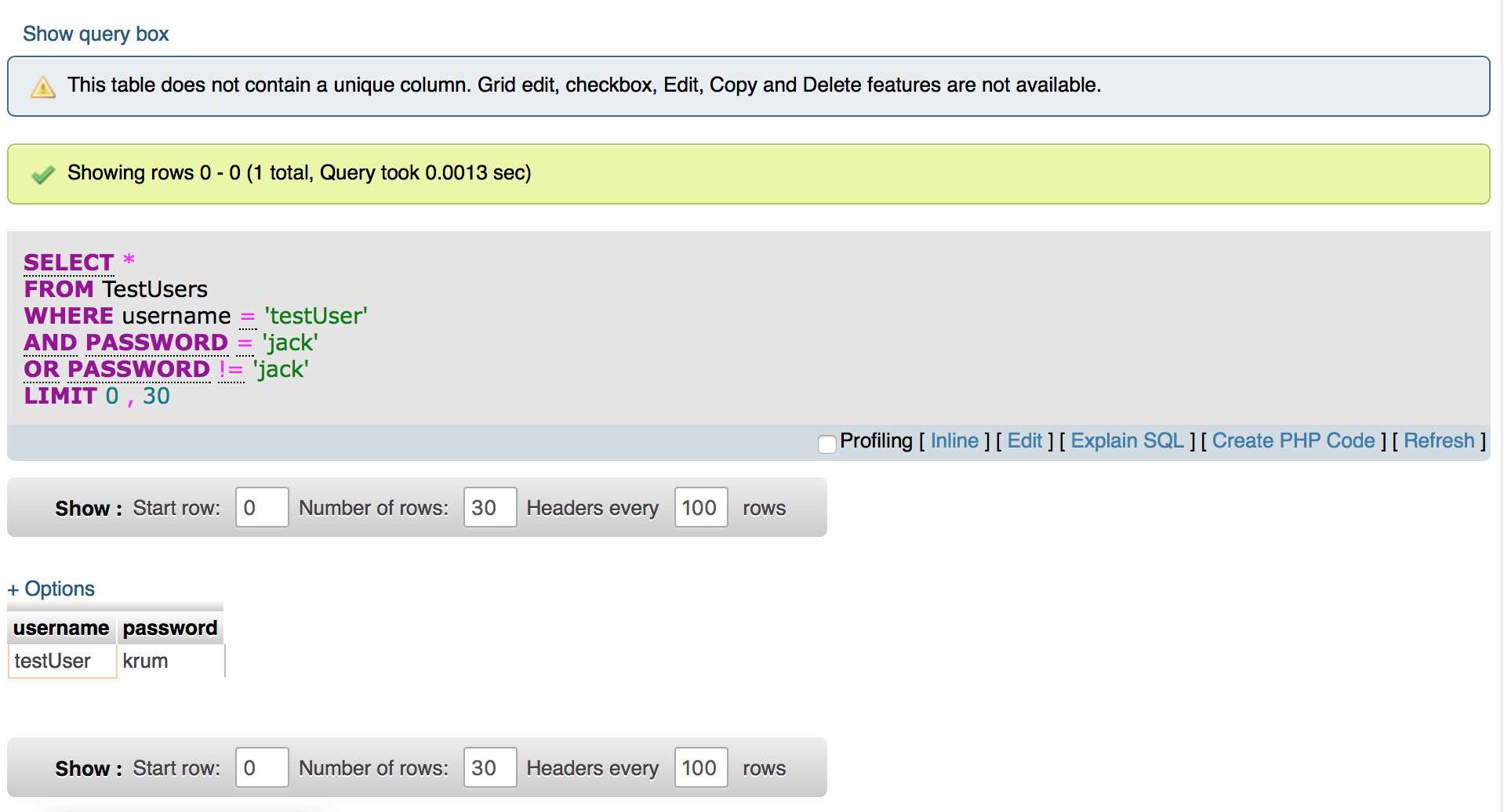The width and height of the screenshot is (1504, 812).
Task: Expand the Options section
Action: point(51,589)
